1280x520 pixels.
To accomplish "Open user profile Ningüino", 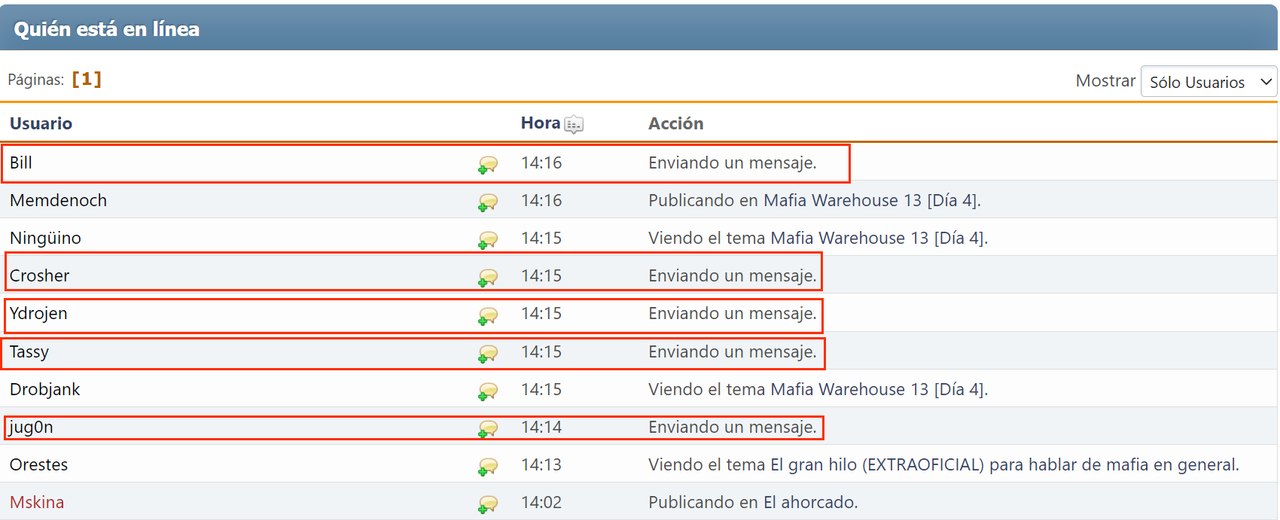I will 45,238.
